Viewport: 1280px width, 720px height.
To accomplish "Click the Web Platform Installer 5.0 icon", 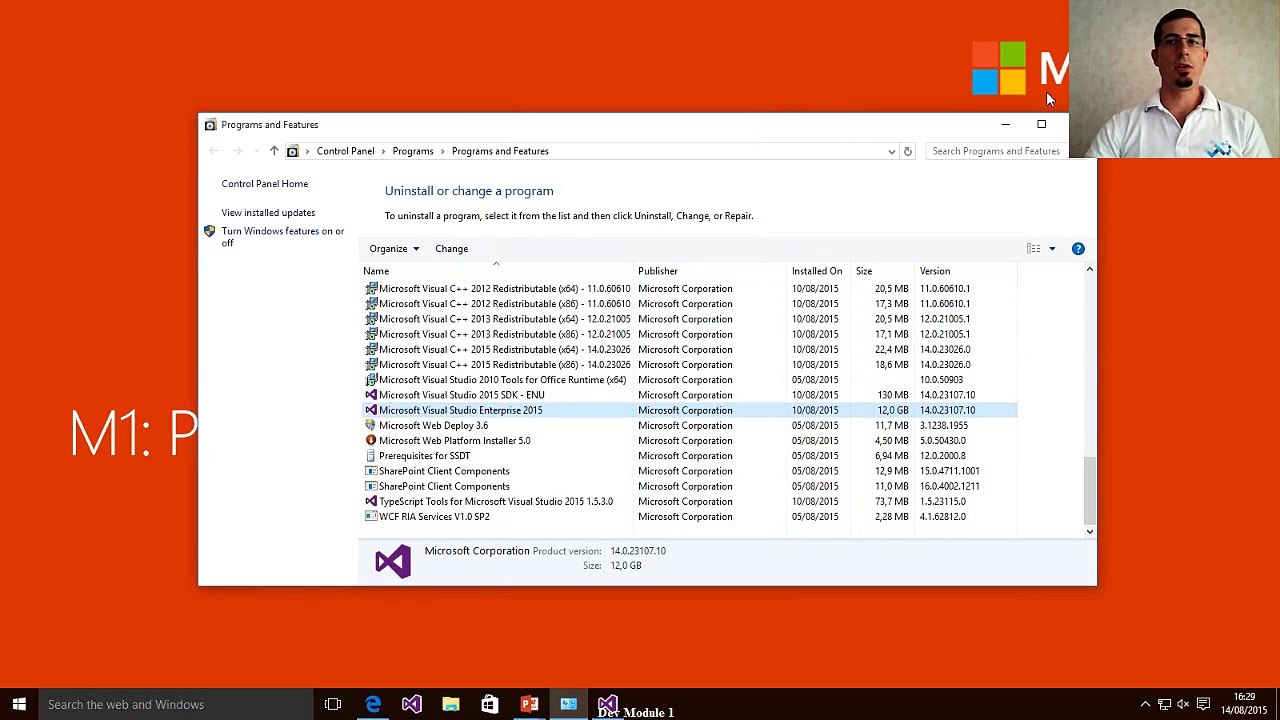I will point(371,440).
